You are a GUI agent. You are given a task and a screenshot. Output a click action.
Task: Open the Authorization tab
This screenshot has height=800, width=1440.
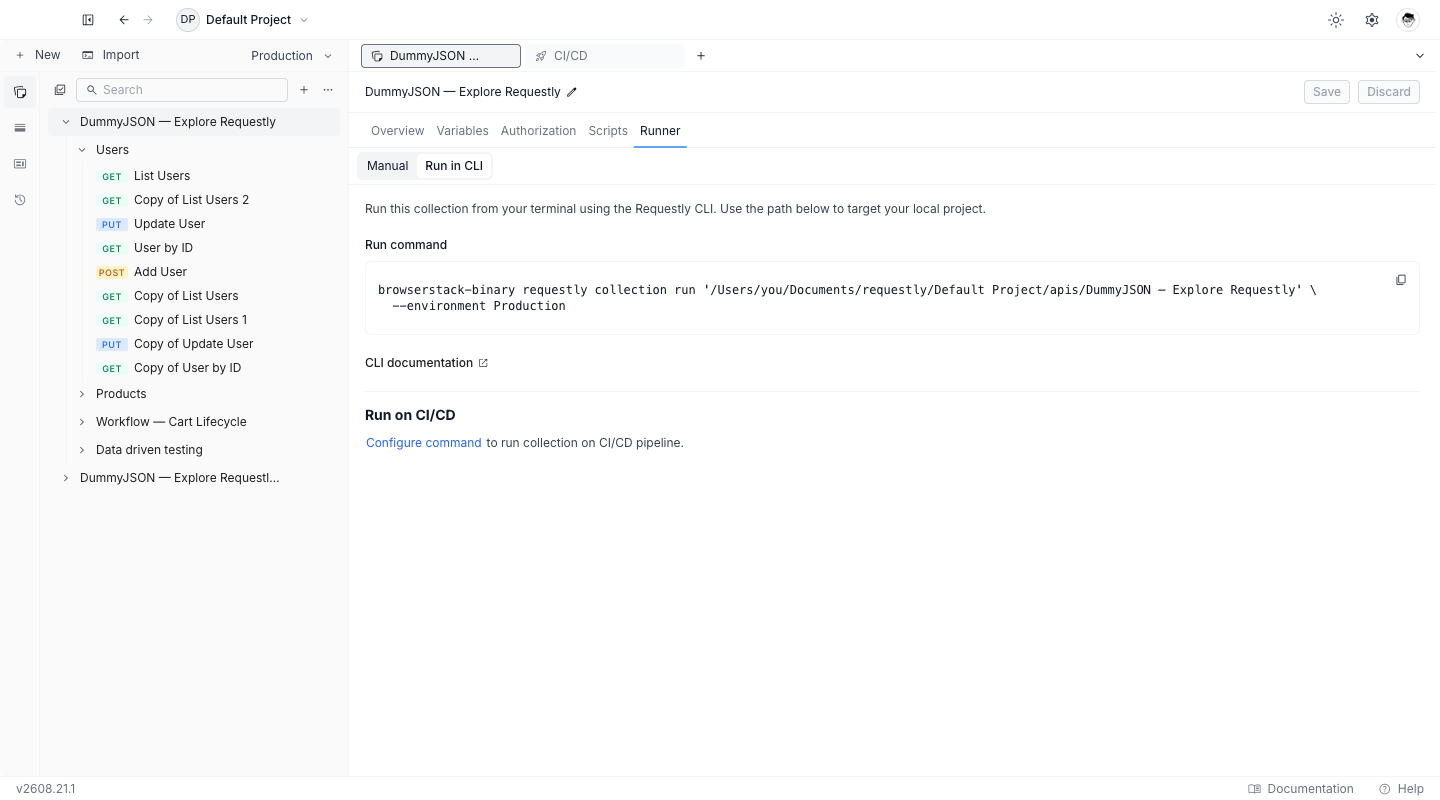(x=538, y=131)
